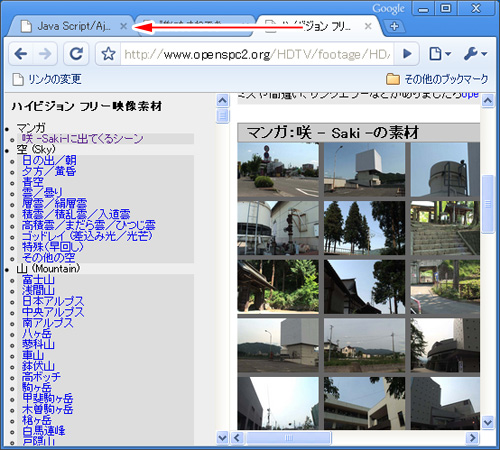The width and height of the screenshot is (500, 450).
Task: Open thumbnail of red pipes by tank
Action: tap(278, 228)
